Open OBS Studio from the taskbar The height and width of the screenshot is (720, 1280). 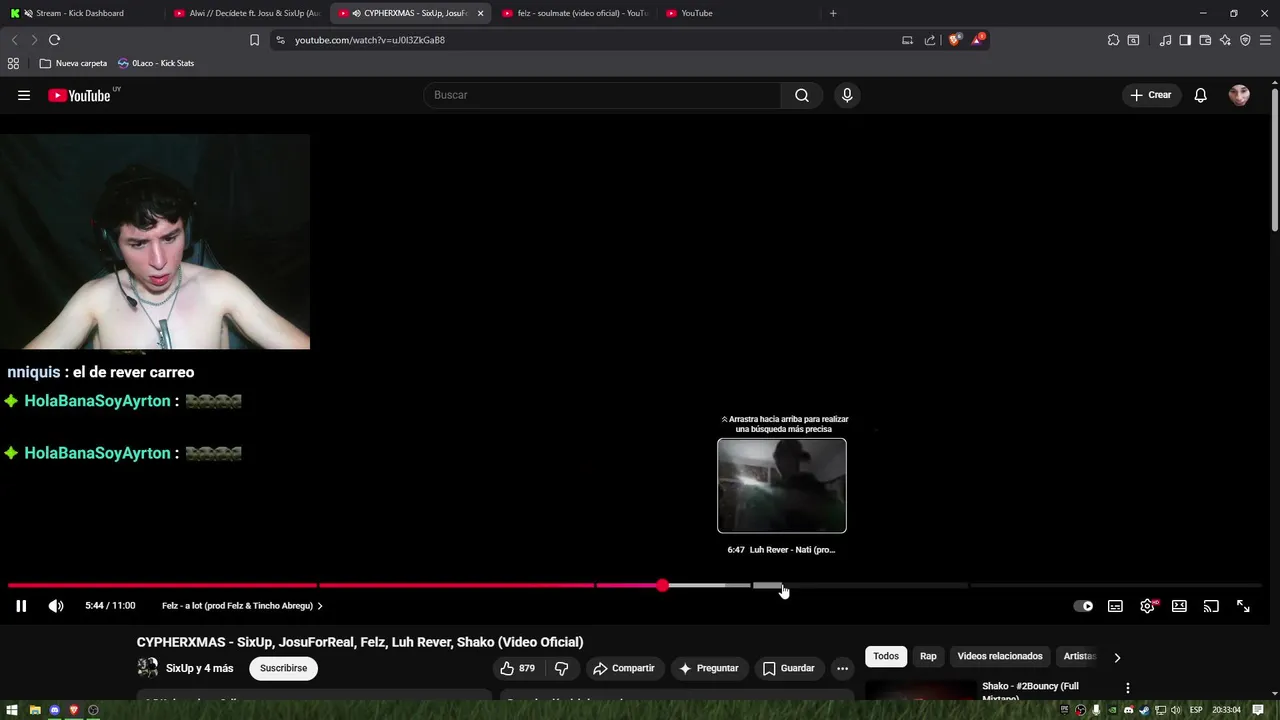[93, 710]
